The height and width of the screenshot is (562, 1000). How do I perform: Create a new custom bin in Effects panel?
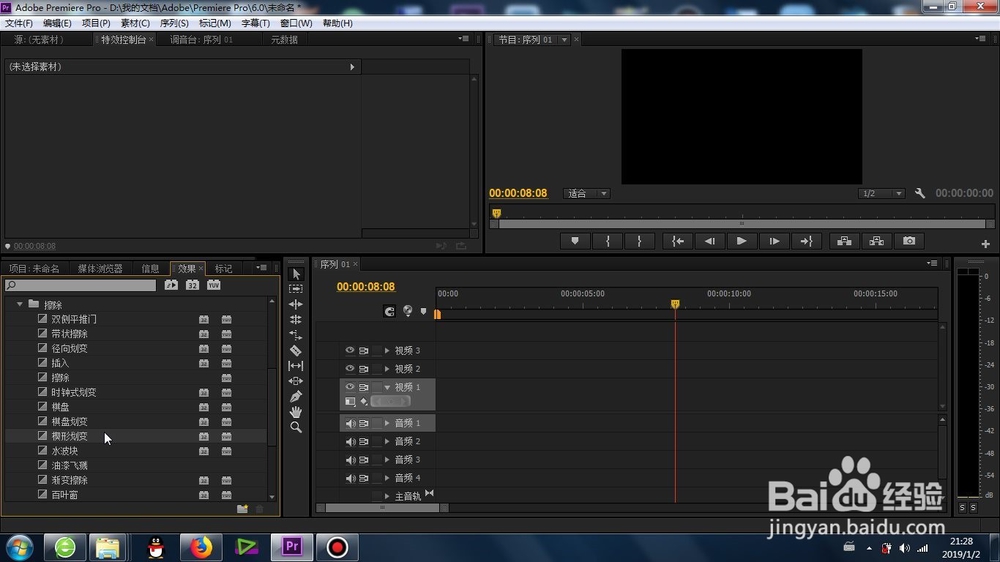[242, 508]
